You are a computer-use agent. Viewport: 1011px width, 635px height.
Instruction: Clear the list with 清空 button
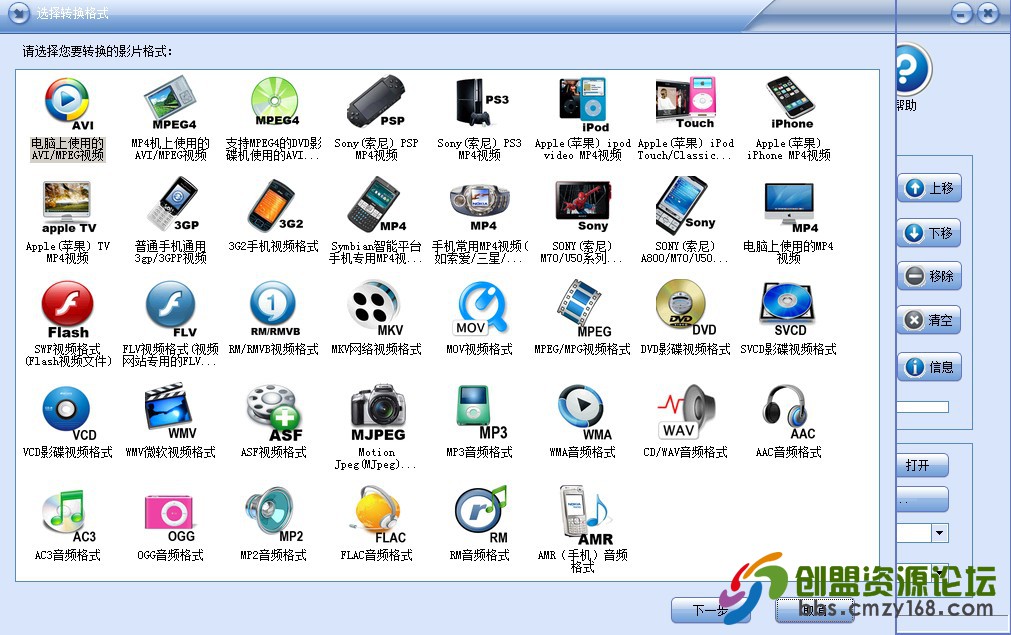(x=929, y=320)
